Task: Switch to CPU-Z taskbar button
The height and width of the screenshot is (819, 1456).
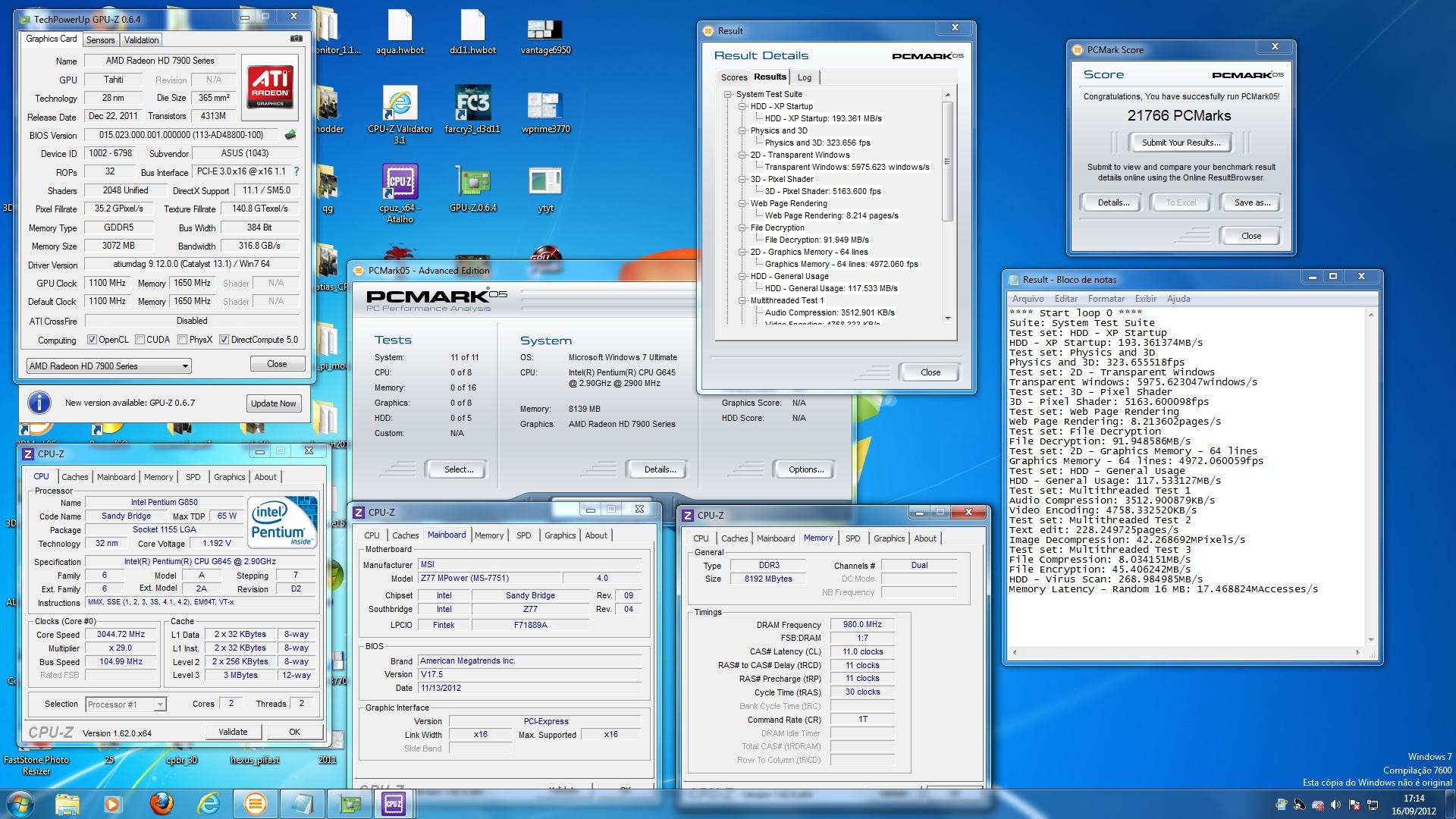Action: 394,804
